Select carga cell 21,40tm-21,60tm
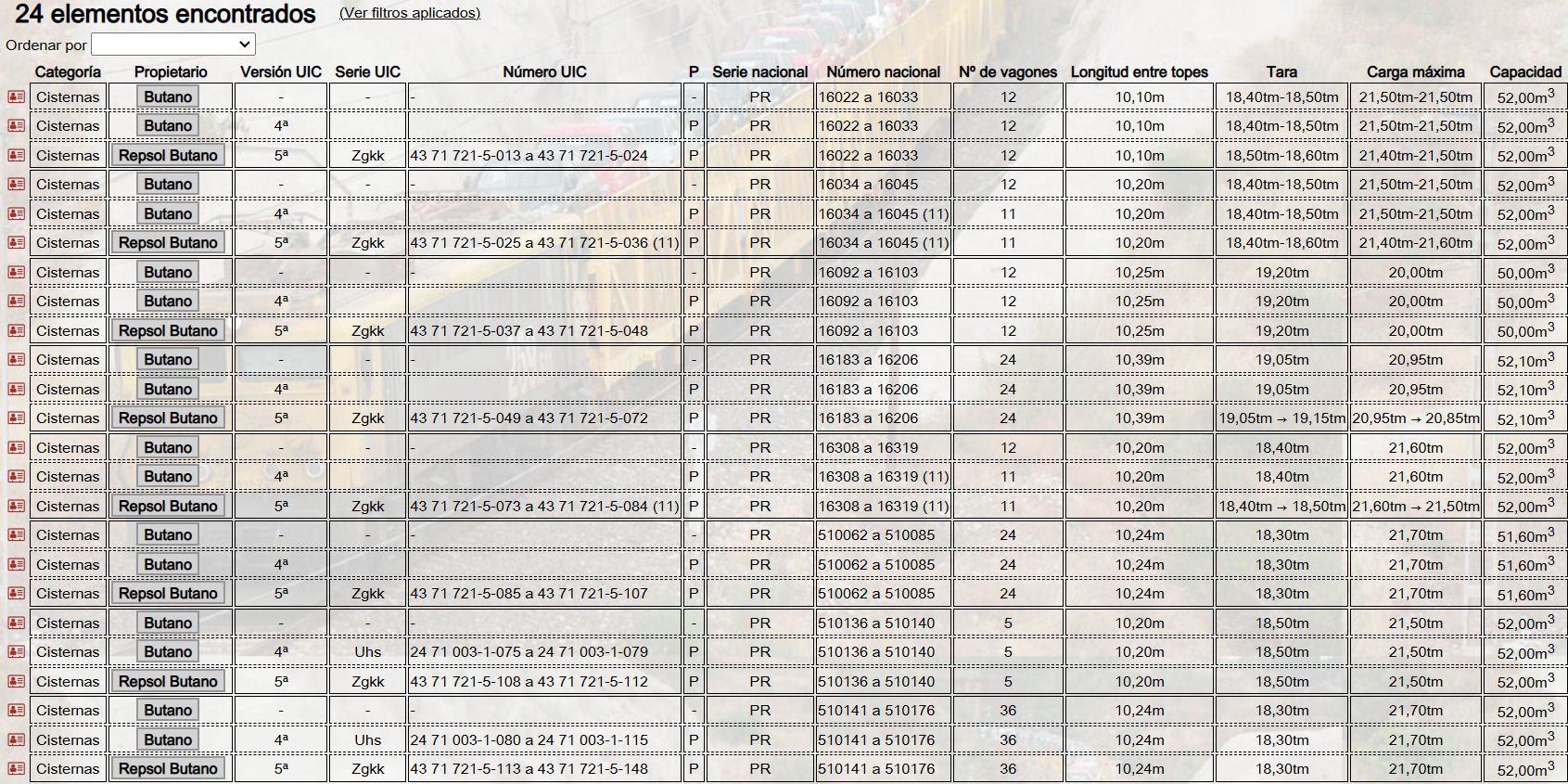 pyautogui.click(x=1416, y=242)
